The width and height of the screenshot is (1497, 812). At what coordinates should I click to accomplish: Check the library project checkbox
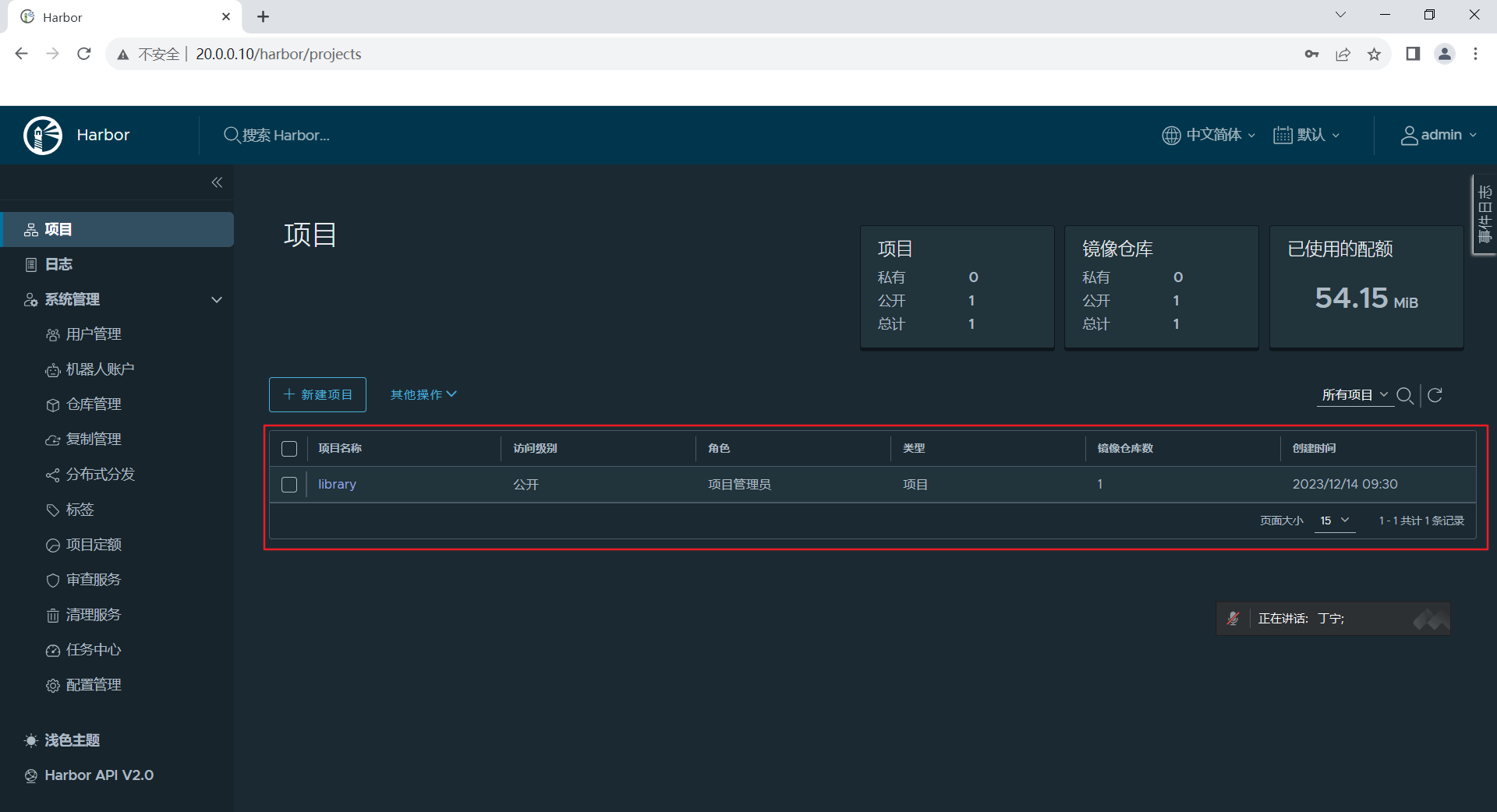tap(289, 485)
